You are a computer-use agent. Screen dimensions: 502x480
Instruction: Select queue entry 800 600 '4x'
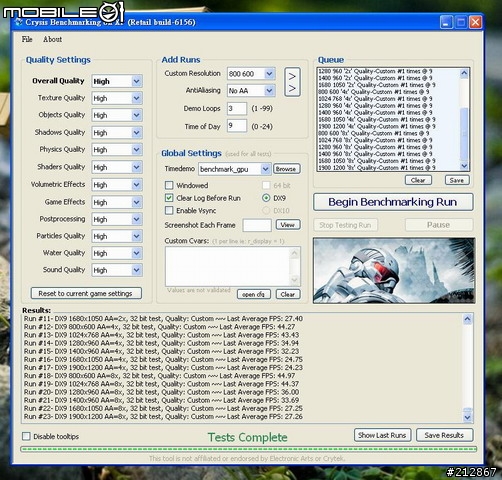pyautogui.click(x=374, y=92)
